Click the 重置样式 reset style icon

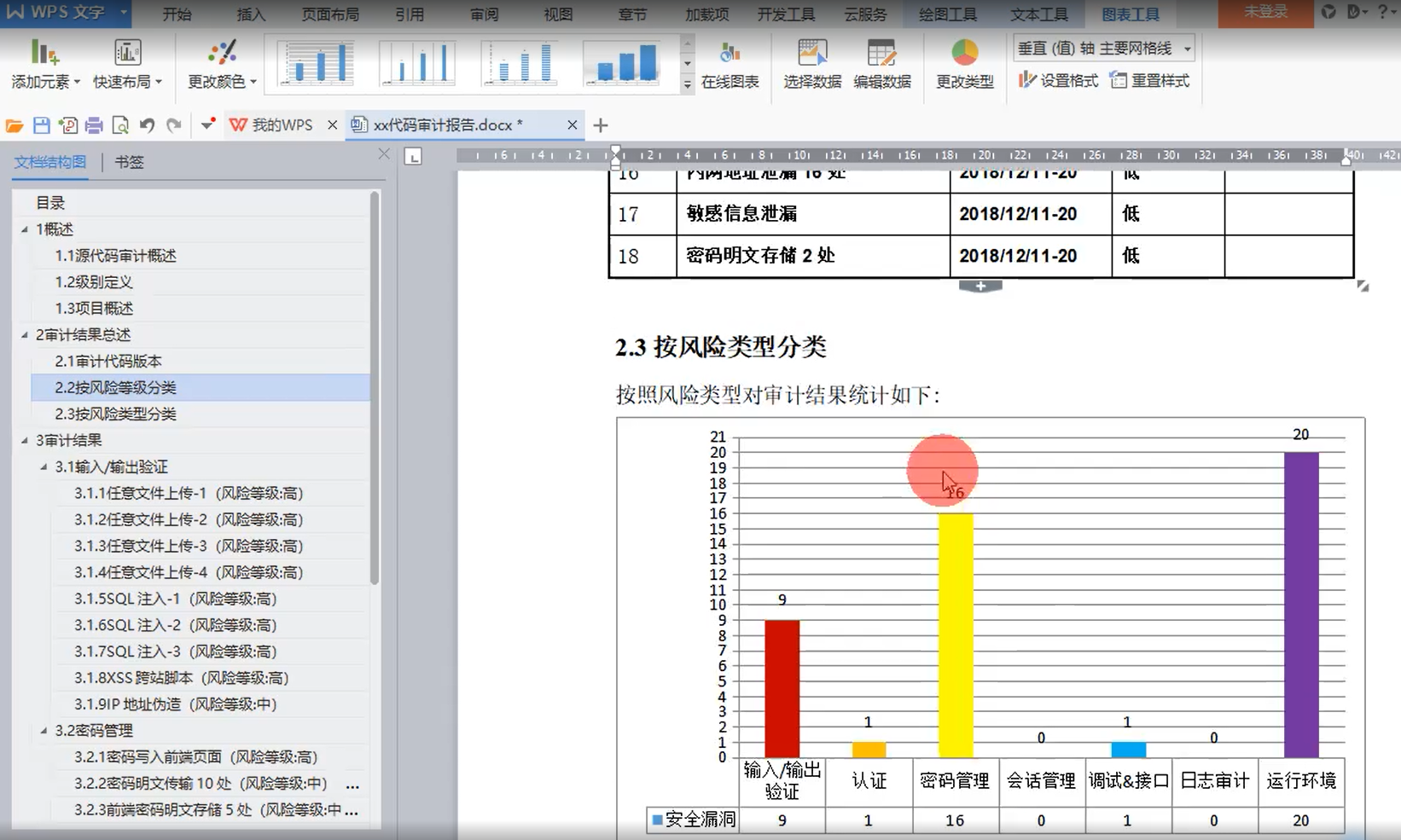point(1150,81)
